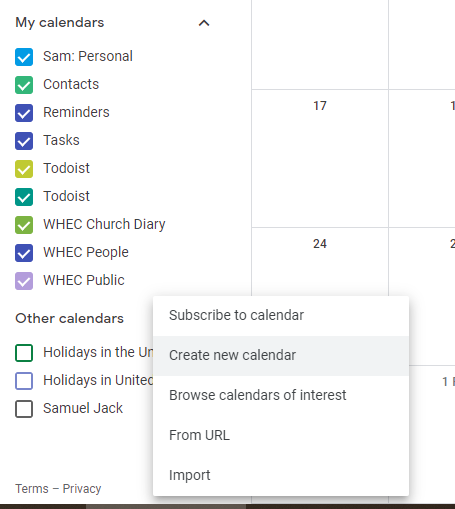Image resolution: width=455 pixels, height=509 pixels.
Task: Hide the WHEC Church Diary calendar
Action: click(x=24, y=225)
